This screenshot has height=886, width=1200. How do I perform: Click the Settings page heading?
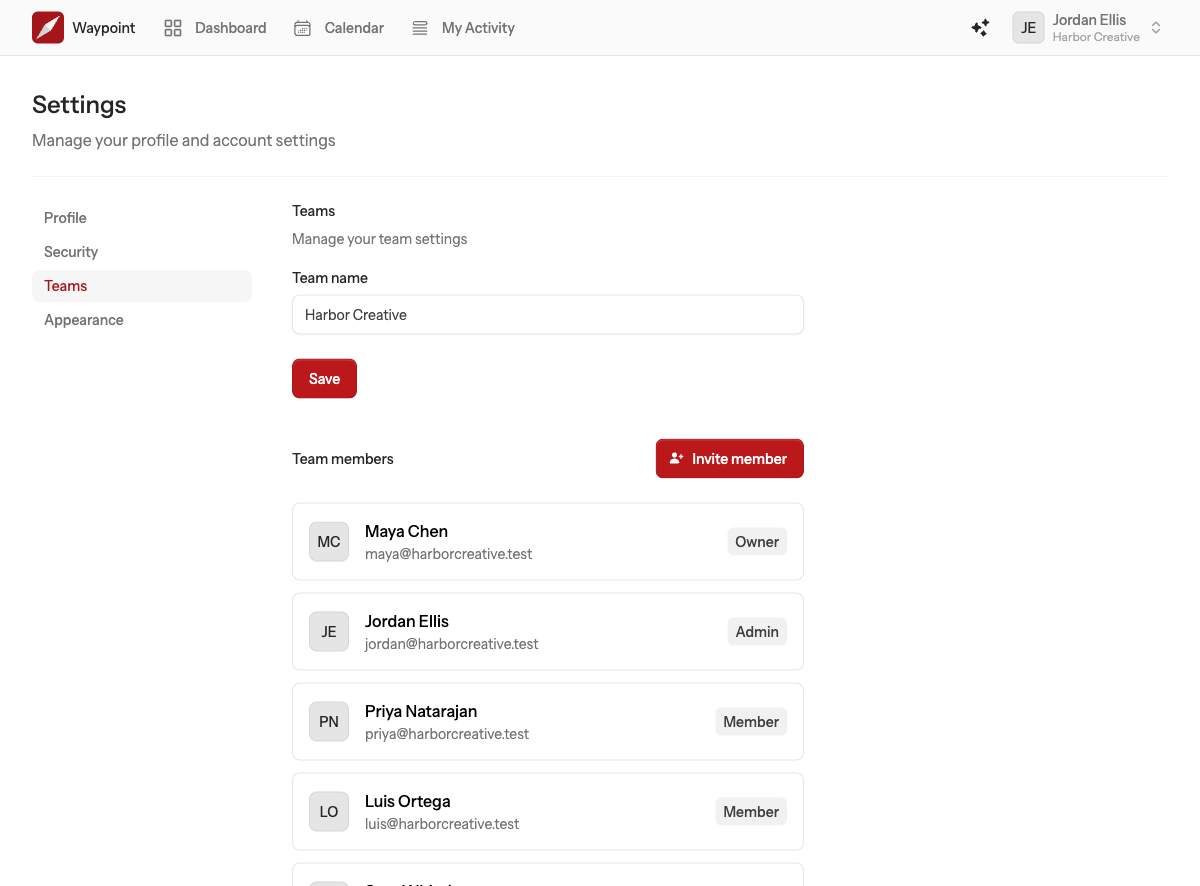[79, 105]
